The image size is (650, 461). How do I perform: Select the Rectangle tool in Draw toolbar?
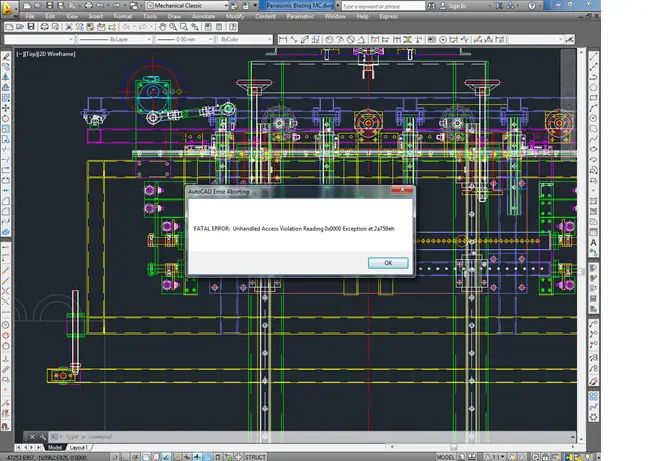pos(594,98)
